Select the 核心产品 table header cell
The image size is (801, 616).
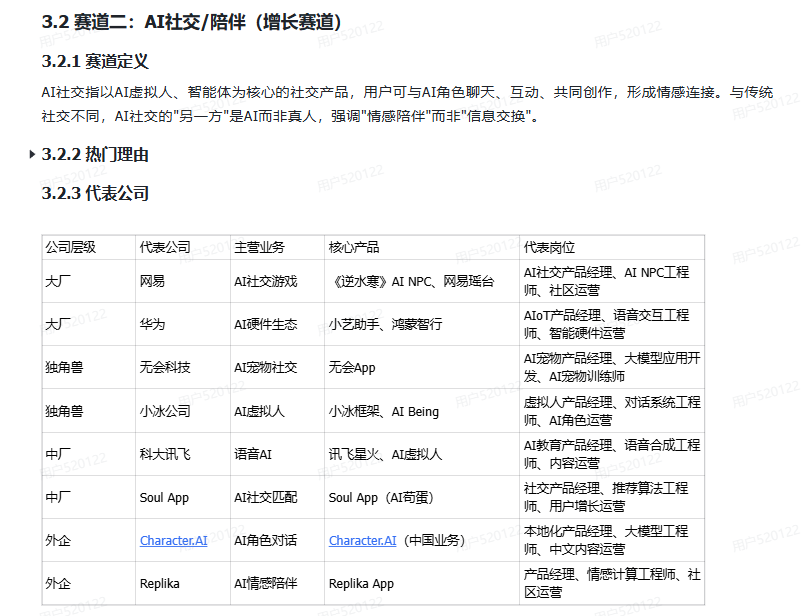tap(354, 247)
